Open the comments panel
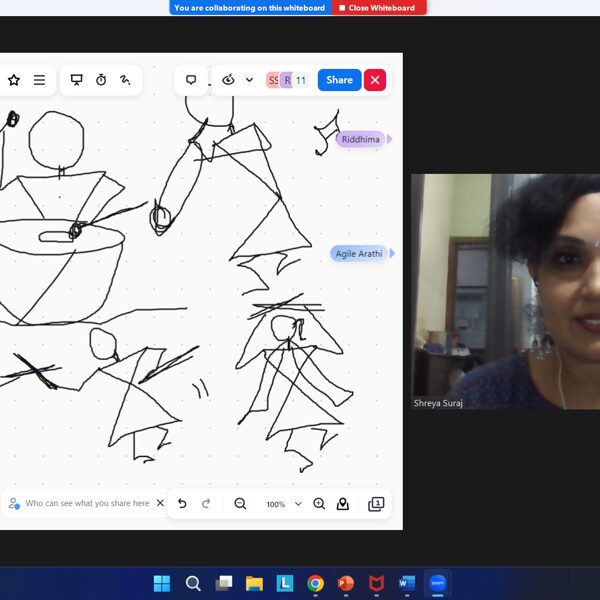 (x=191, y=80)
